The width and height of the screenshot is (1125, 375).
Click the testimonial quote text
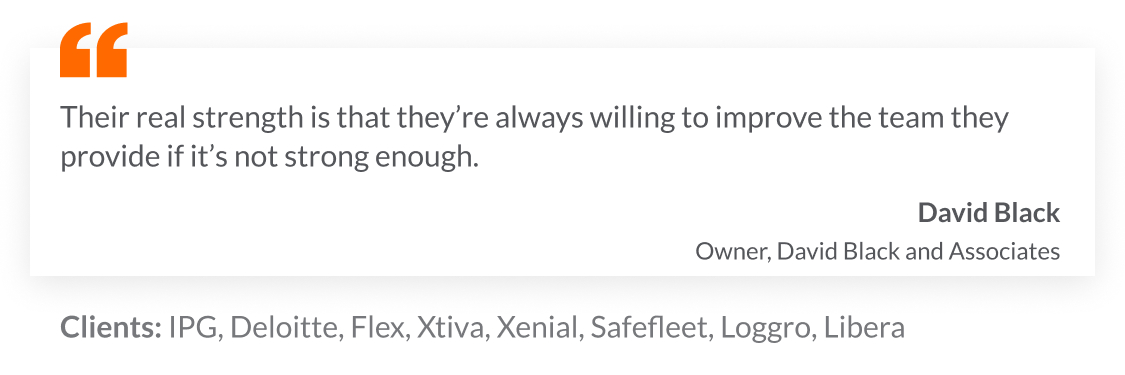[535, 137]
